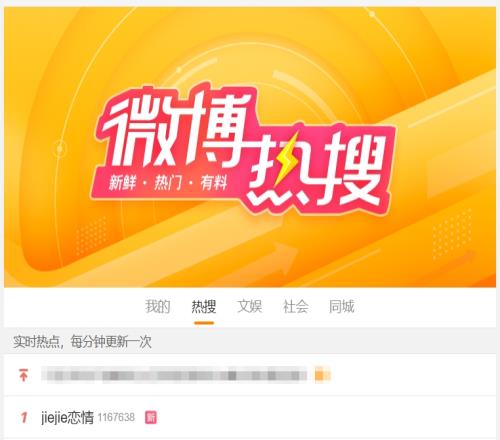
Task: Click the pink 新 badge beside jiejie恋情
Action: 151,417
